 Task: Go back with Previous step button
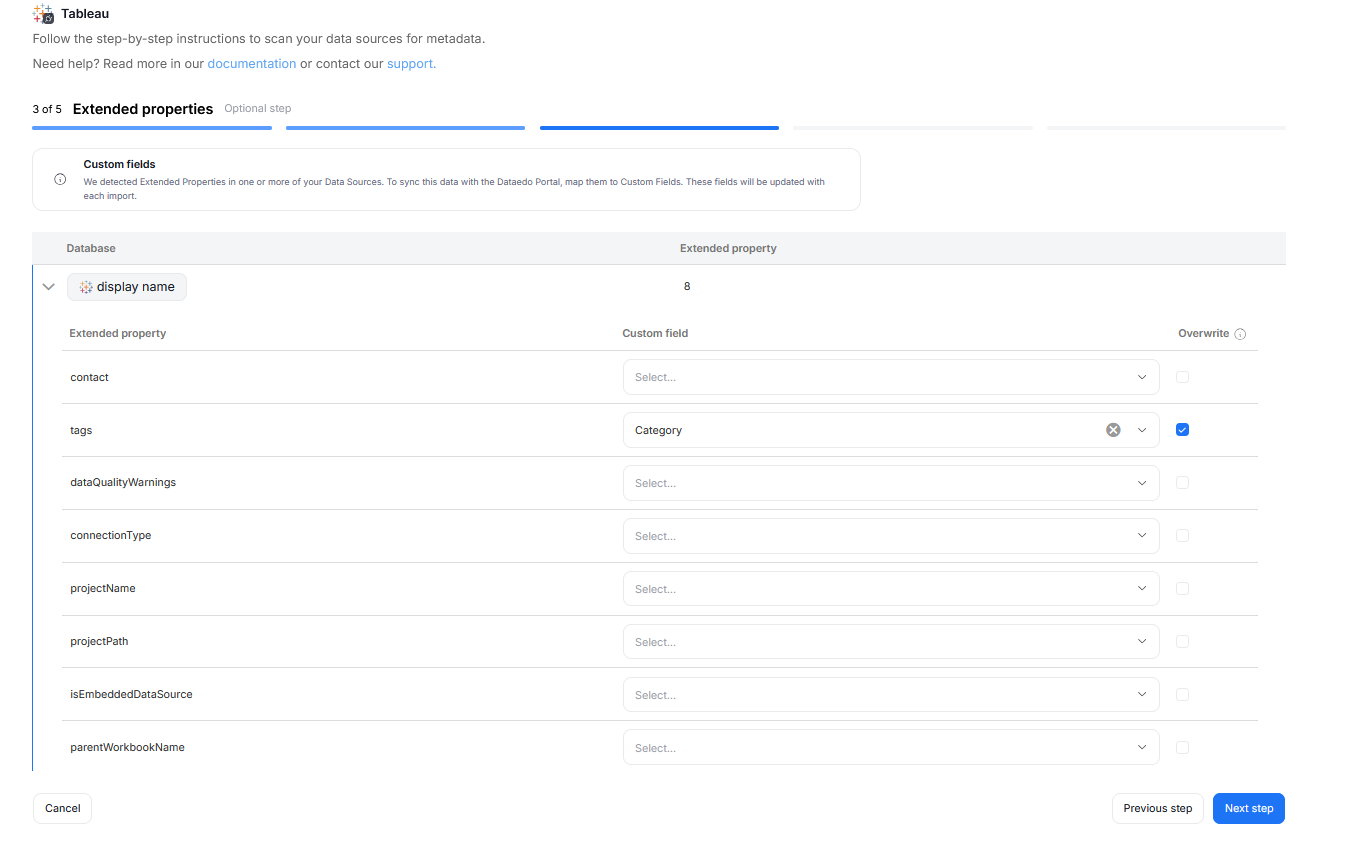1157,808
